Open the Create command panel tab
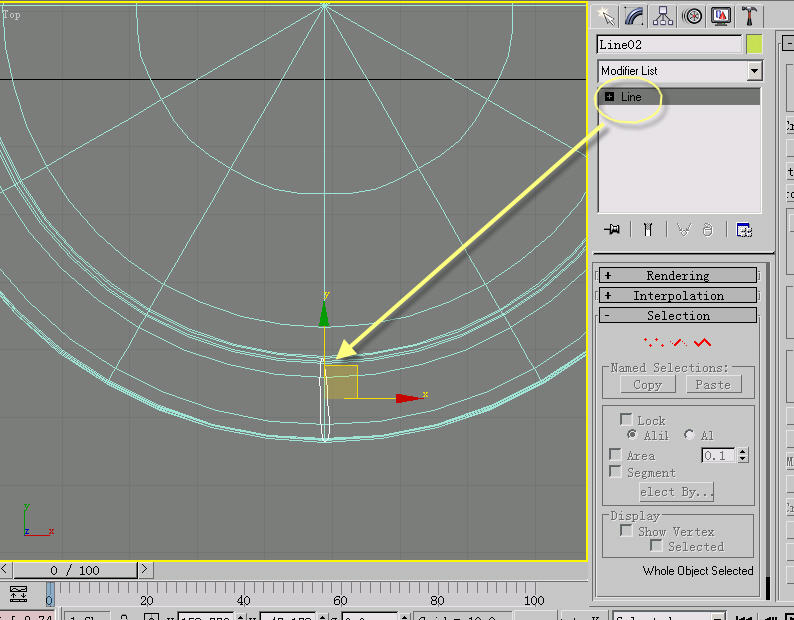This screenshot has width=794, height=620. tap(606, 16)
